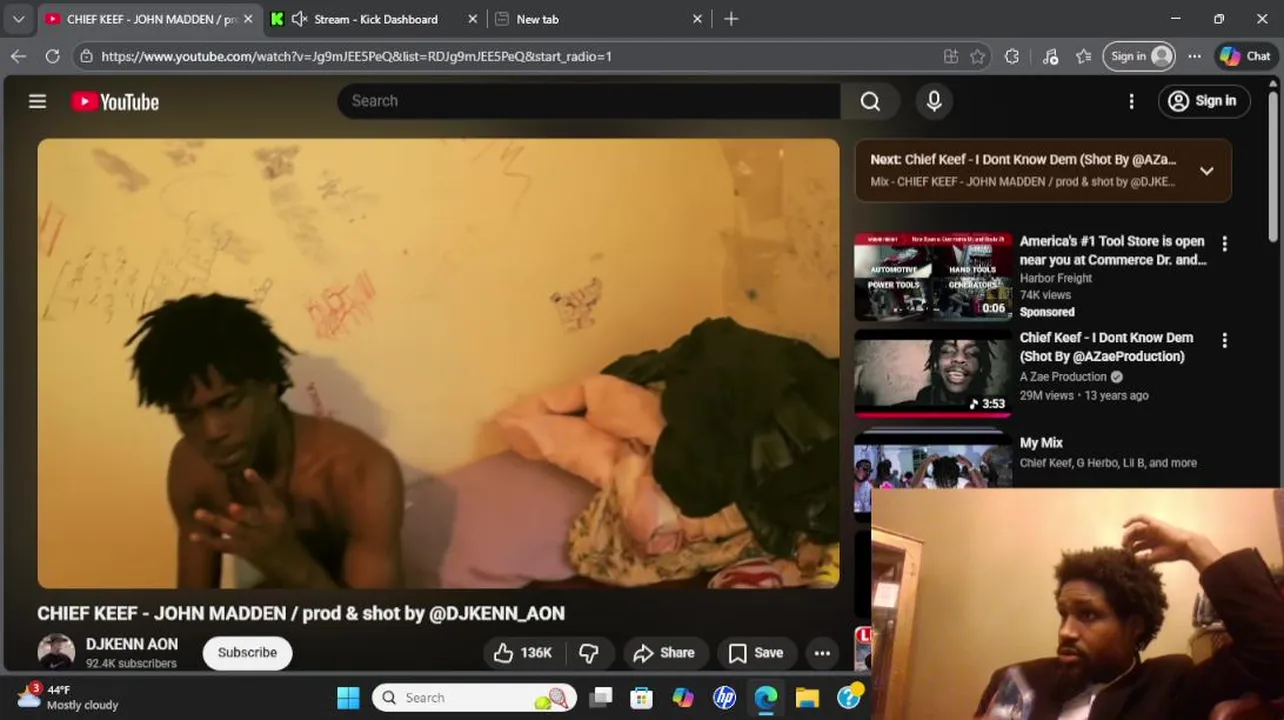The width and height of the screenshot is (1284, 720).
Task: Open America's #1 Tool Store ad title
Action: tap(1112, 250)
